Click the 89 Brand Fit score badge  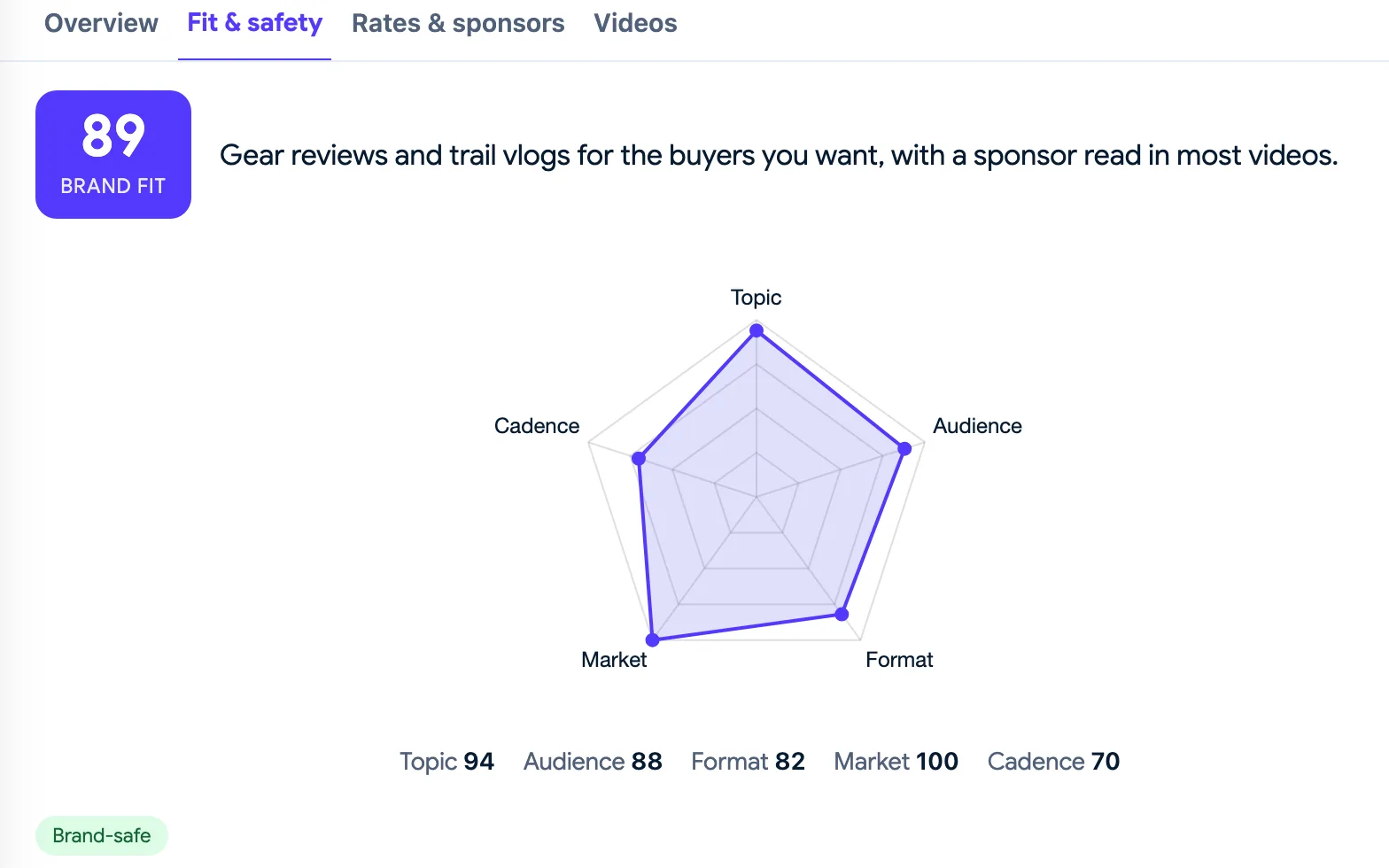point(113,154)
